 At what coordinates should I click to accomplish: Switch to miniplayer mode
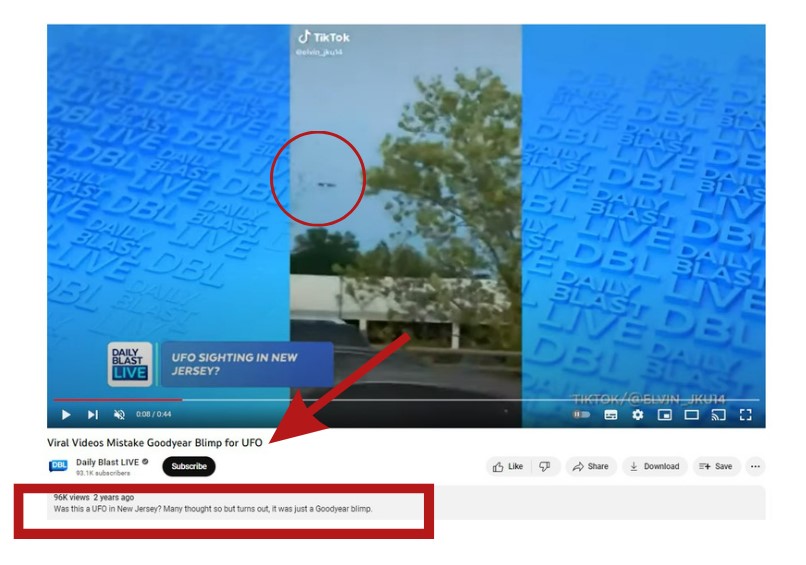tap(664, 414)
